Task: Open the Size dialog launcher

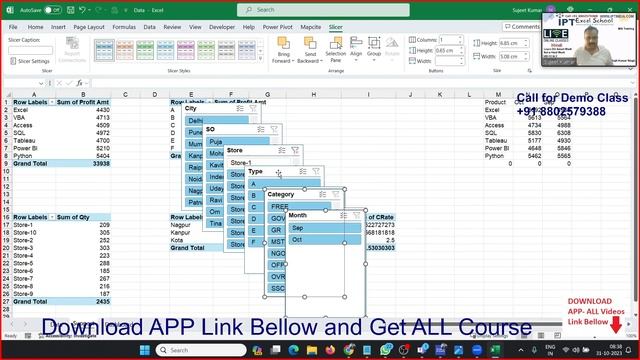Action: (529, 71)
